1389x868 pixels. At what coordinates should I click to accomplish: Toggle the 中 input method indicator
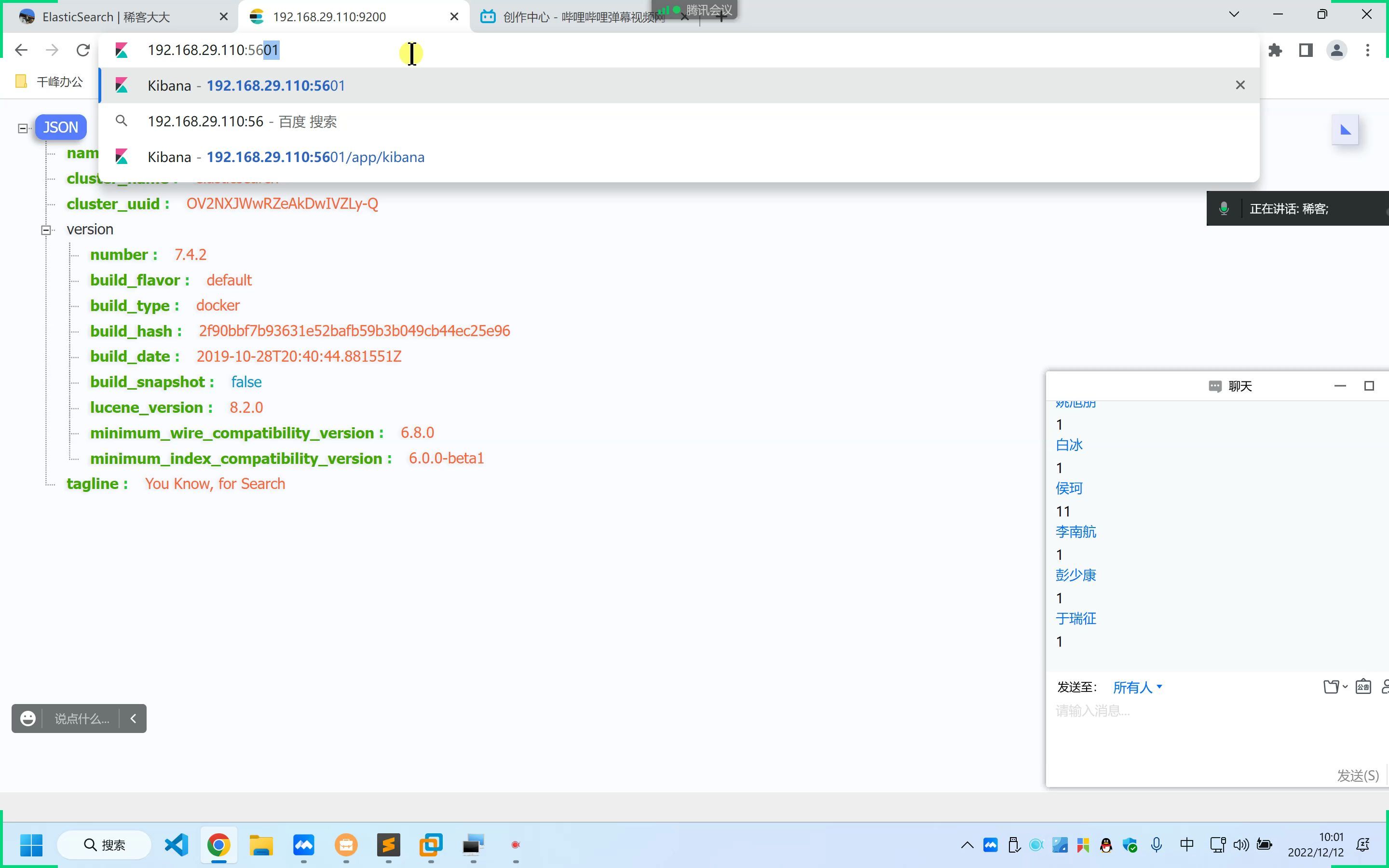(x=1186, y=844)
